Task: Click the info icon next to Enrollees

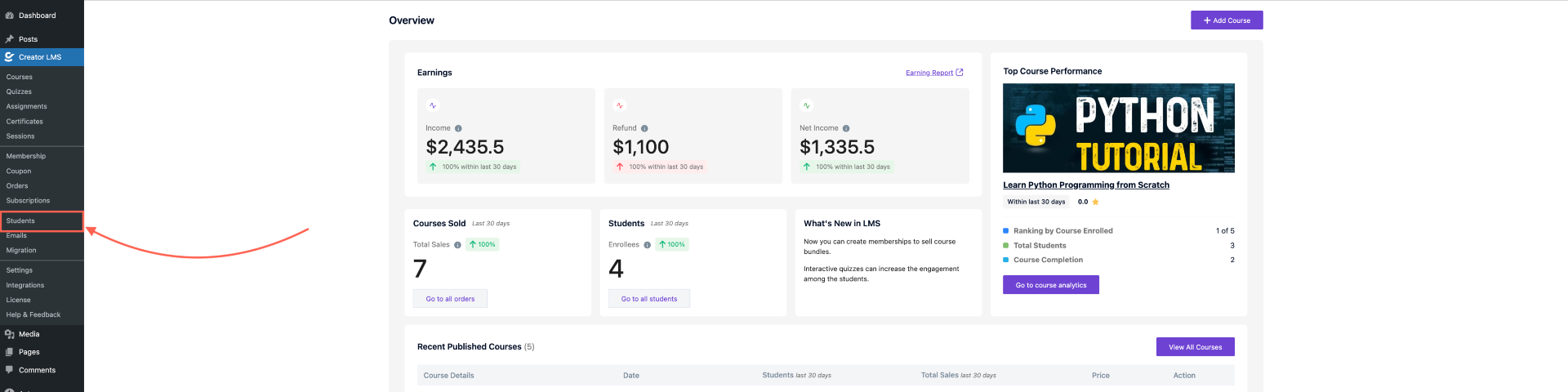Action: 647,245
